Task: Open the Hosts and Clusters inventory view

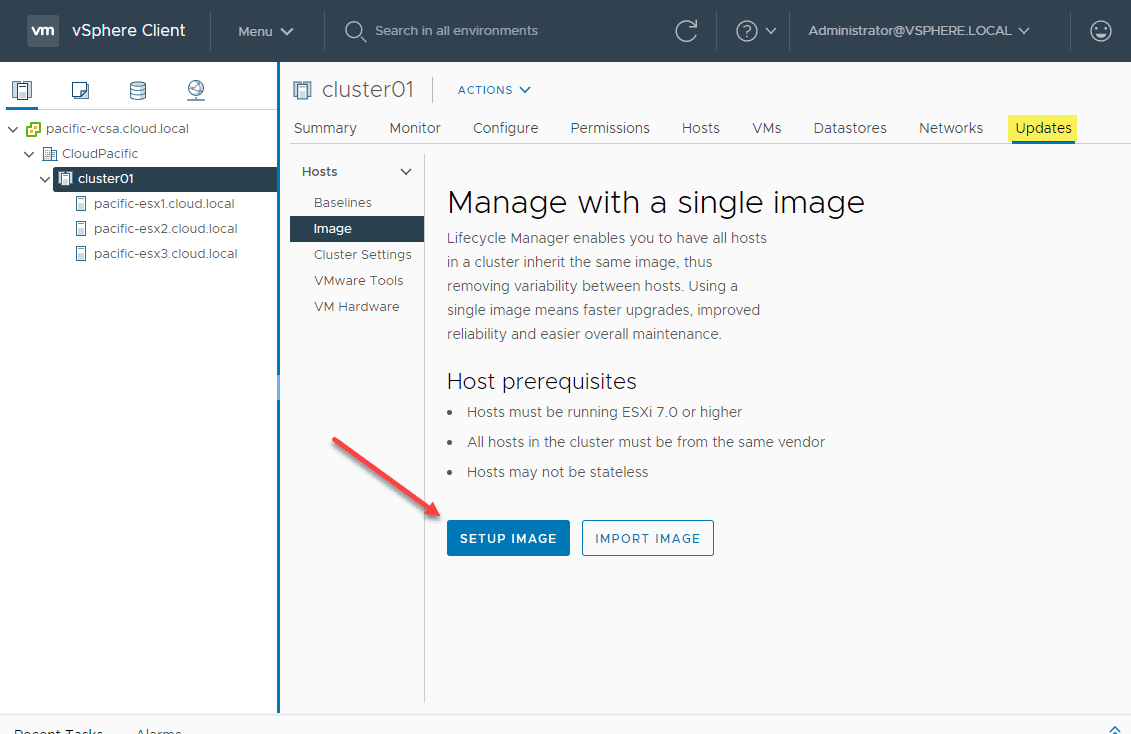Action: tap(22, 91)
